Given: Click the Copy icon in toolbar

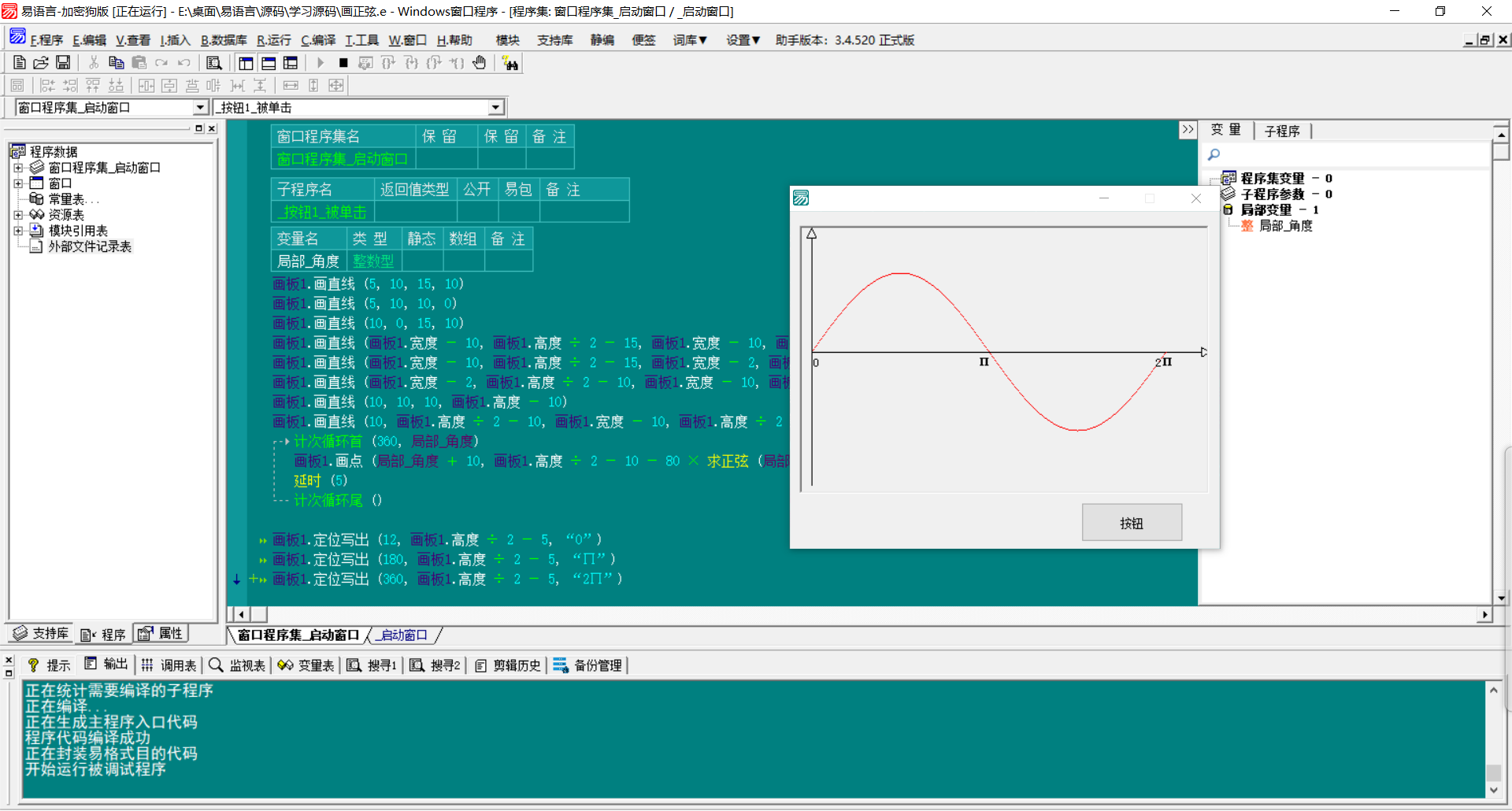Looking at the screenshot, I should tap(116, 63).
